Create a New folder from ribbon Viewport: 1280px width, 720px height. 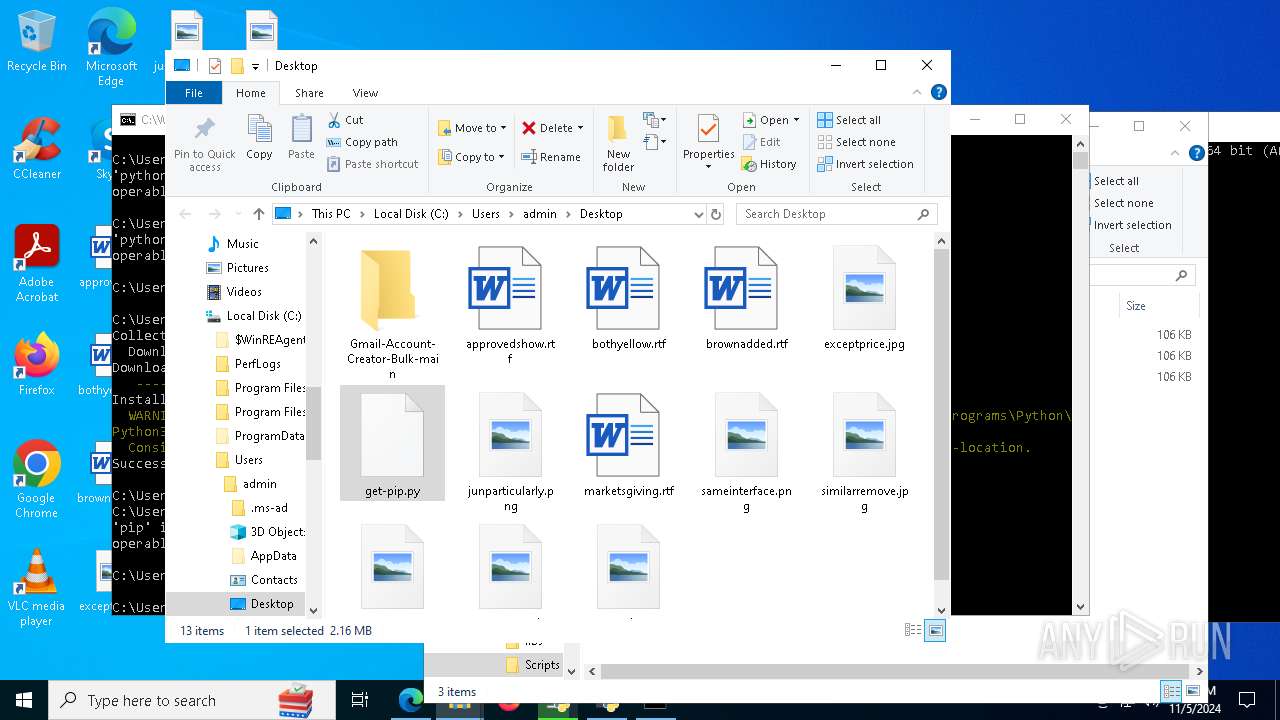click(x=618, y=143)
